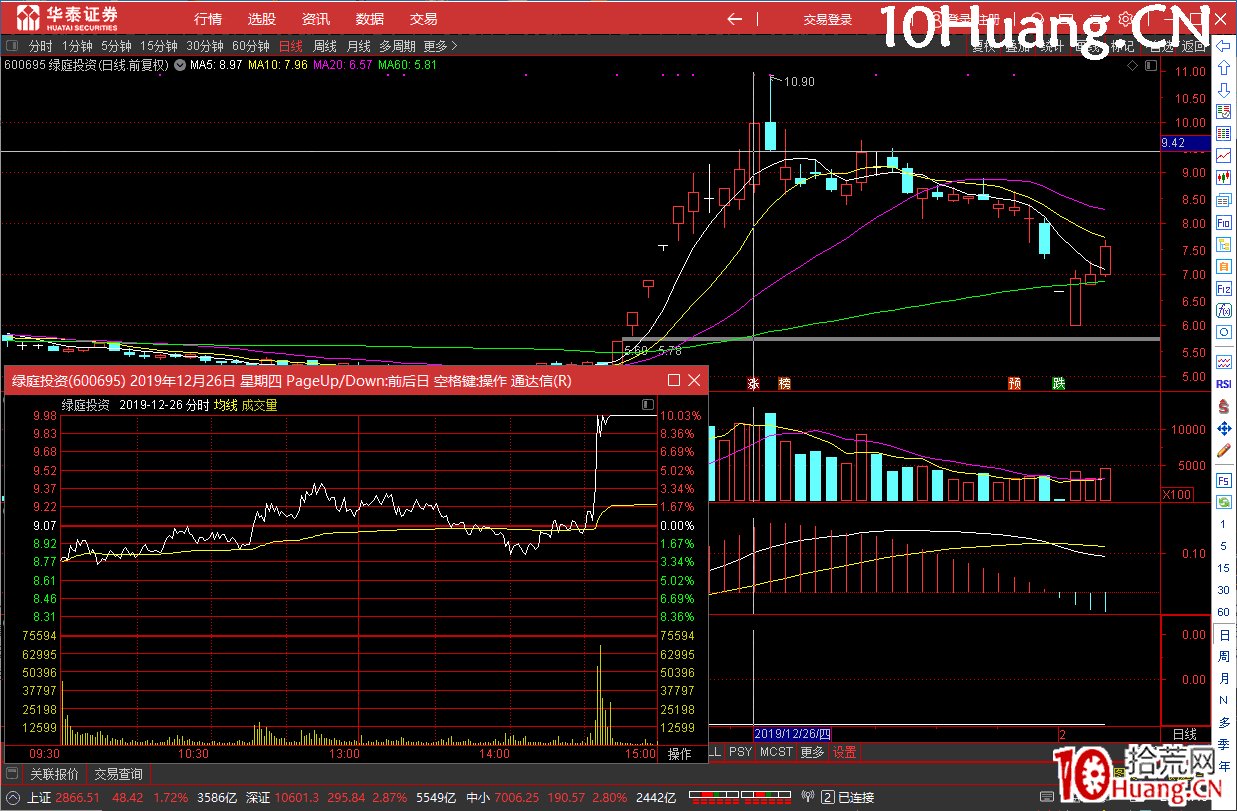Select the 周线 weekly period tab
The width and height of the screenshot is (1237, 811).
pyautogui.click(x=325, y=46)
